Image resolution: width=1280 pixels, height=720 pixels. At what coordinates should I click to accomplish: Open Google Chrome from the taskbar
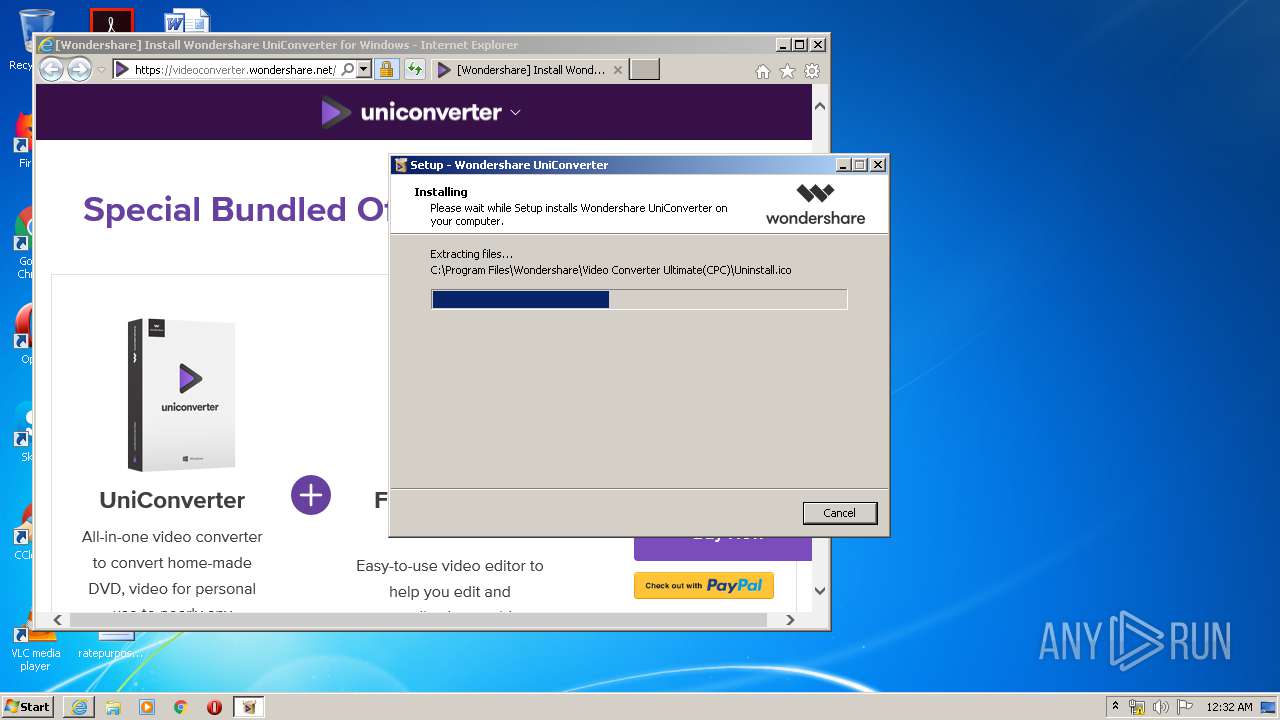[x=181, y=707]
